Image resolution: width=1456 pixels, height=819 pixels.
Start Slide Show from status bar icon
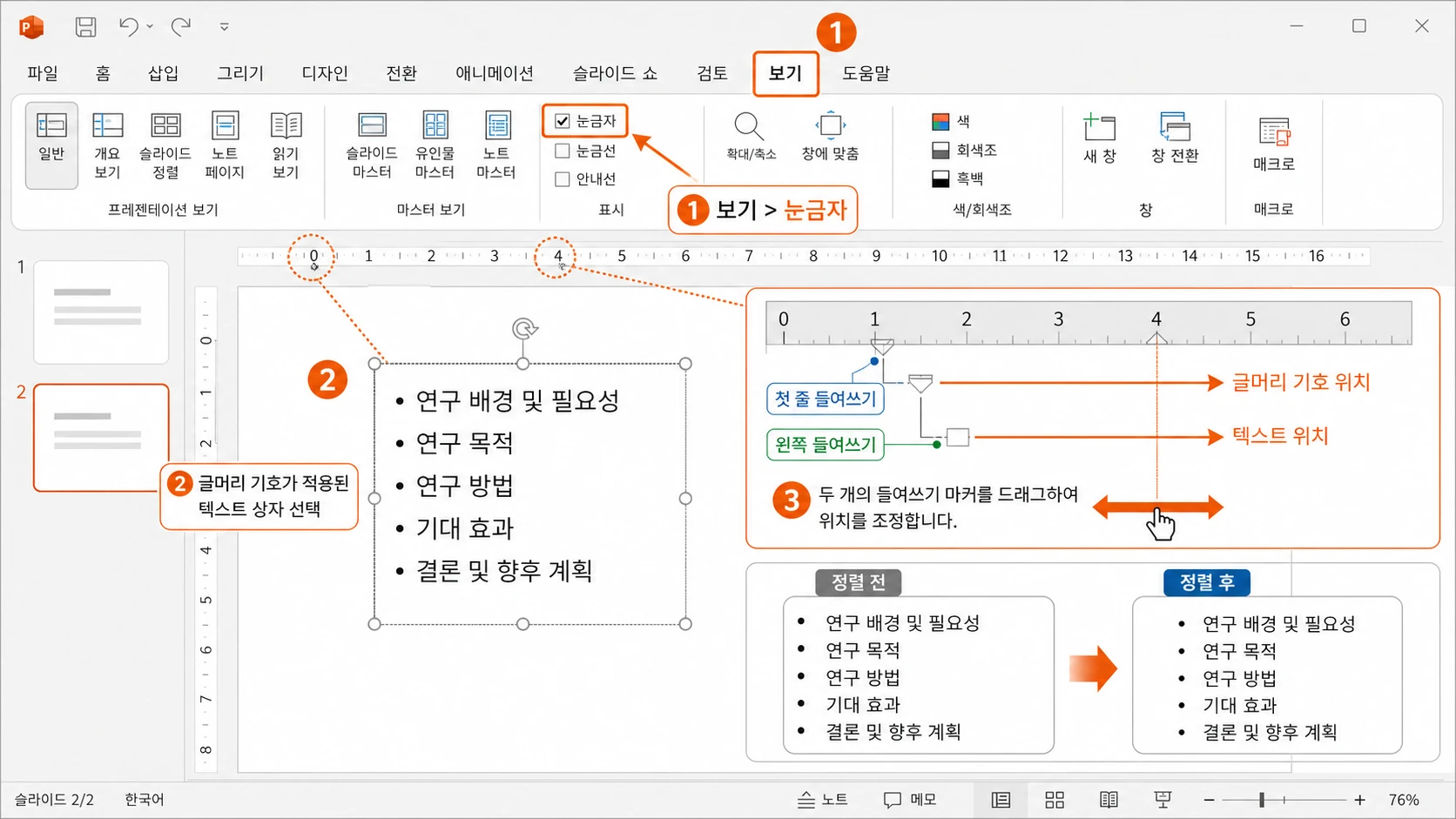[x=1163, y=799]
